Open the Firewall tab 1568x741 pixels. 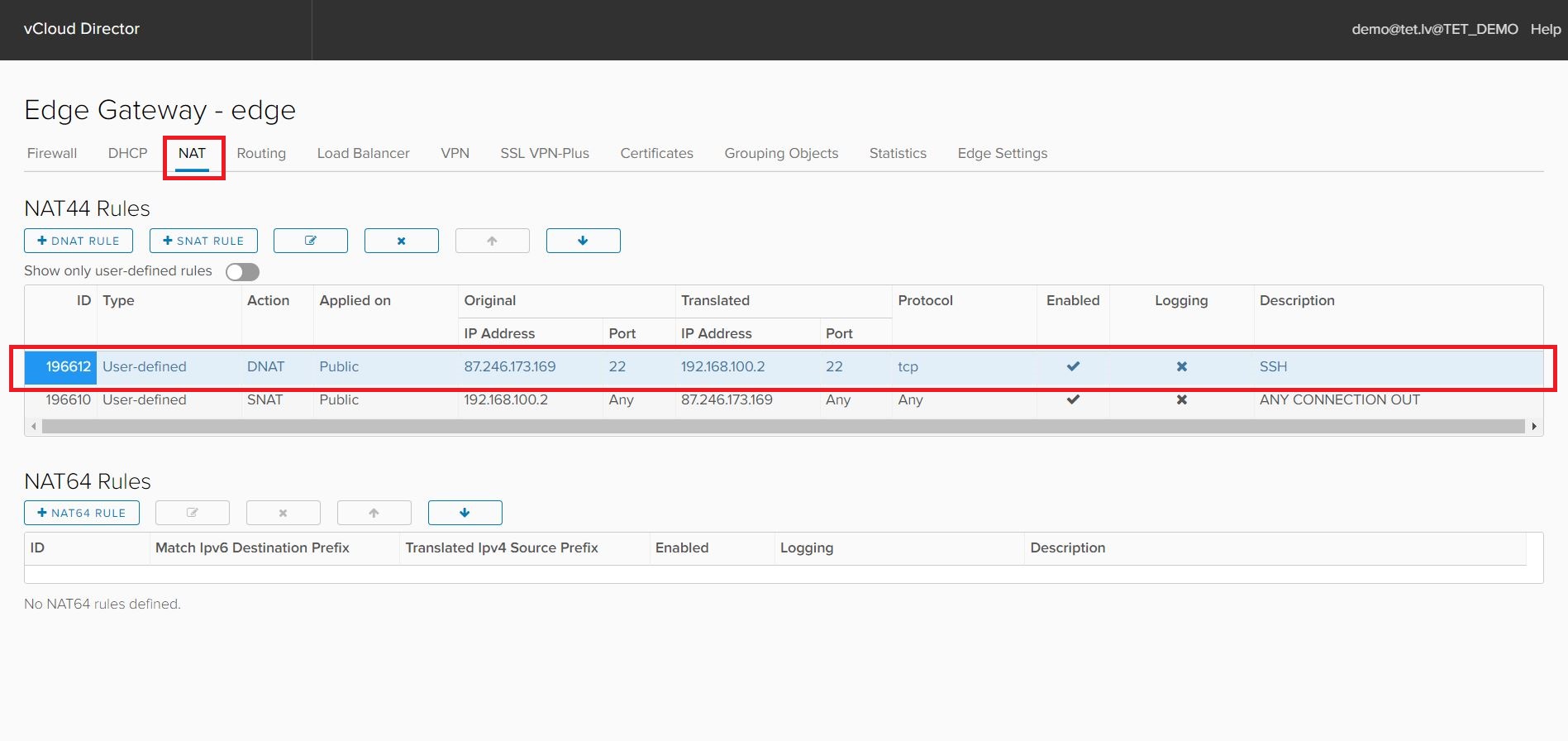52,153
